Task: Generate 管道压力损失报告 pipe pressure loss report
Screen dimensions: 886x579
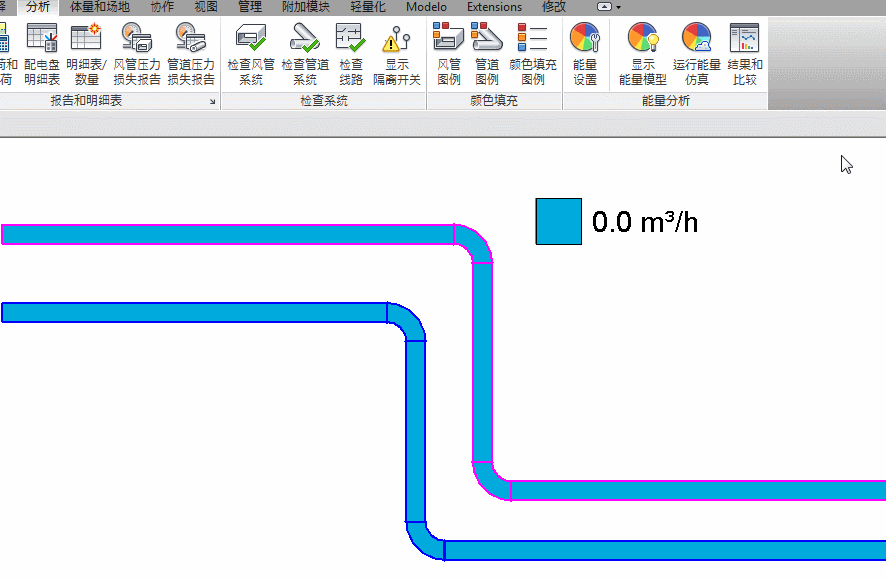Action: tap(191, 54)
